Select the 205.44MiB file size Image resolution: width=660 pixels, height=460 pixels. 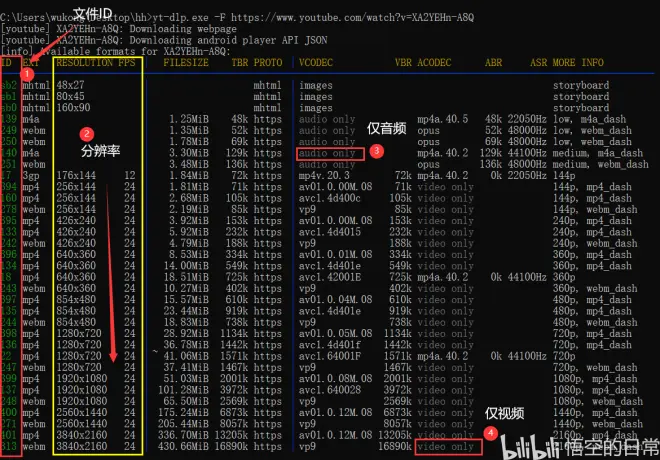pos(183,424)
